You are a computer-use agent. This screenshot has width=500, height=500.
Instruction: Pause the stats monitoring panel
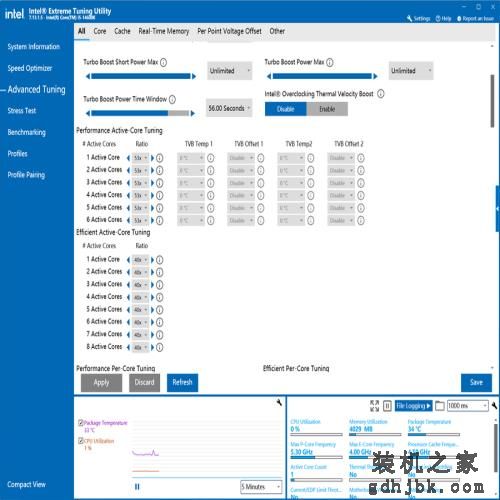[387, 406]
